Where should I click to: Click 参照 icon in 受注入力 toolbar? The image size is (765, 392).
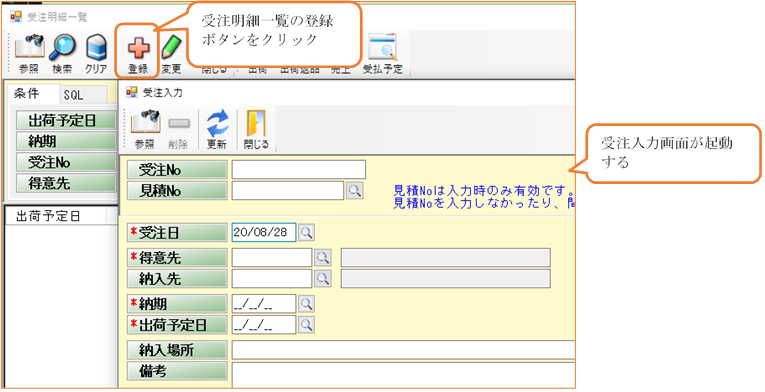145,123
